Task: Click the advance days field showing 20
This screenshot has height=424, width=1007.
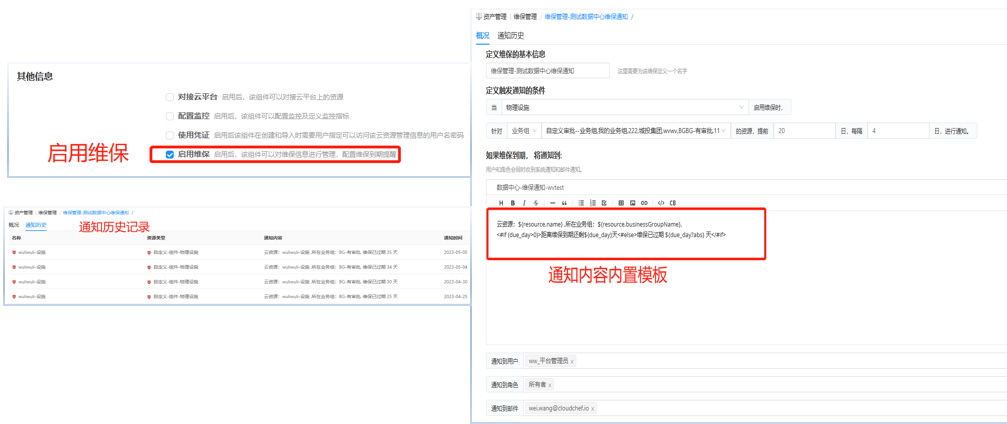Action: pyautogui.click(x=804, y=130)
